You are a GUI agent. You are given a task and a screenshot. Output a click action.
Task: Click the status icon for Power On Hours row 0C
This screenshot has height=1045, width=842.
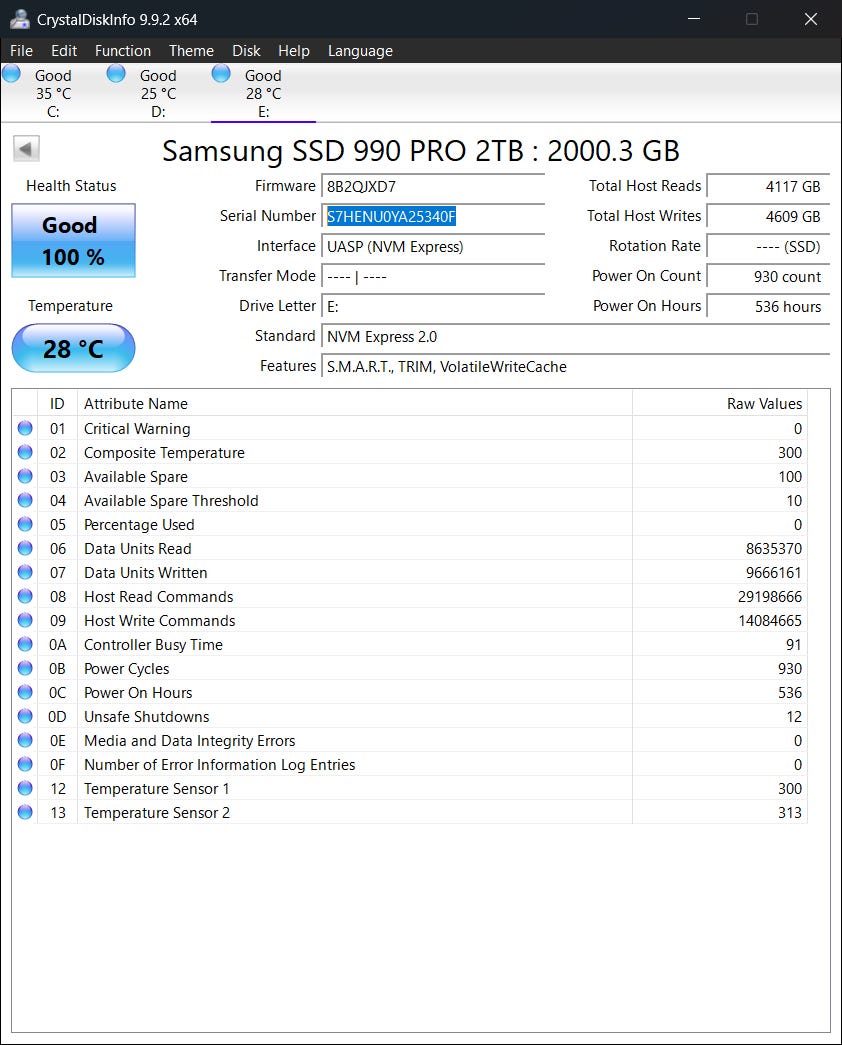coord(25,692)
